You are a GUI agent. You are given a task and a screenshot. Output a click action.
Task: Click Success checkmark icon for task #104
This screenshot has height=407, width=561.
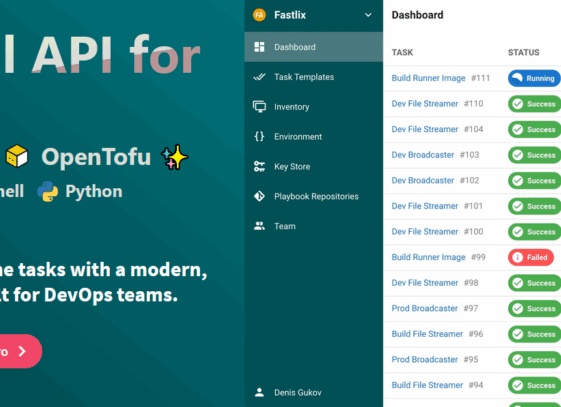[517, 129]
